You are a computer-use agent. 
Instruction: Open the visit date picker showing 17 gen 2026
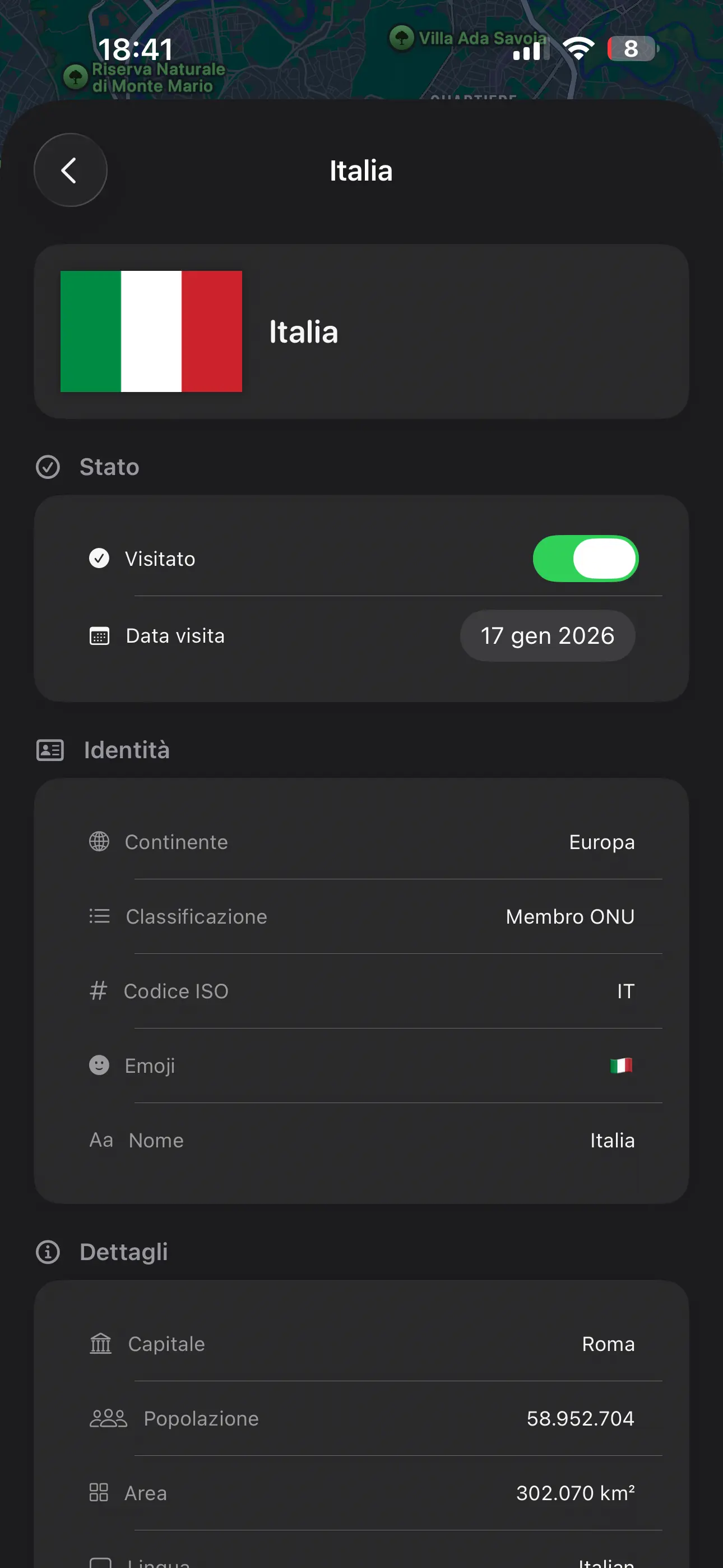click(547, 635)
